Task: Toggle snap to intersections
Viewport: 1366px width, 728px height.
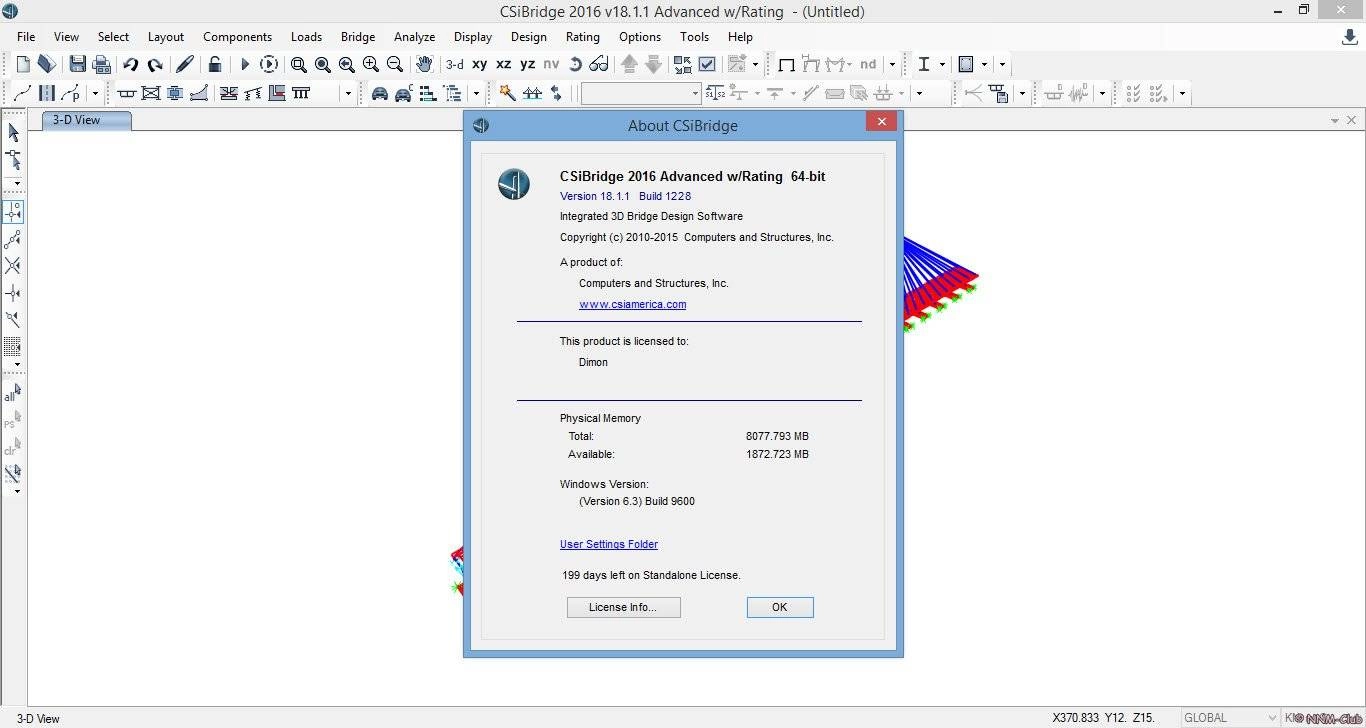Action: pos(13,266)
